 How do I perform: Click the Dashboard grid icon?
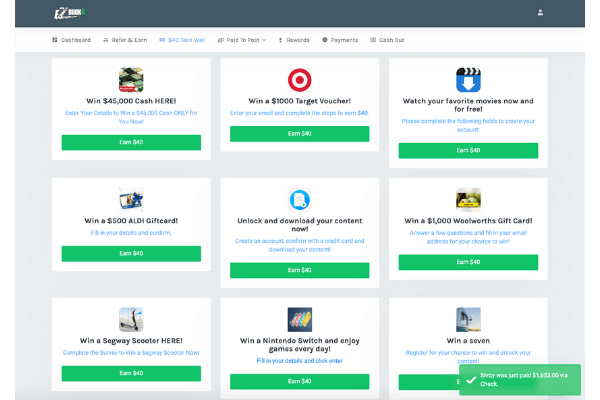point(55,40)
